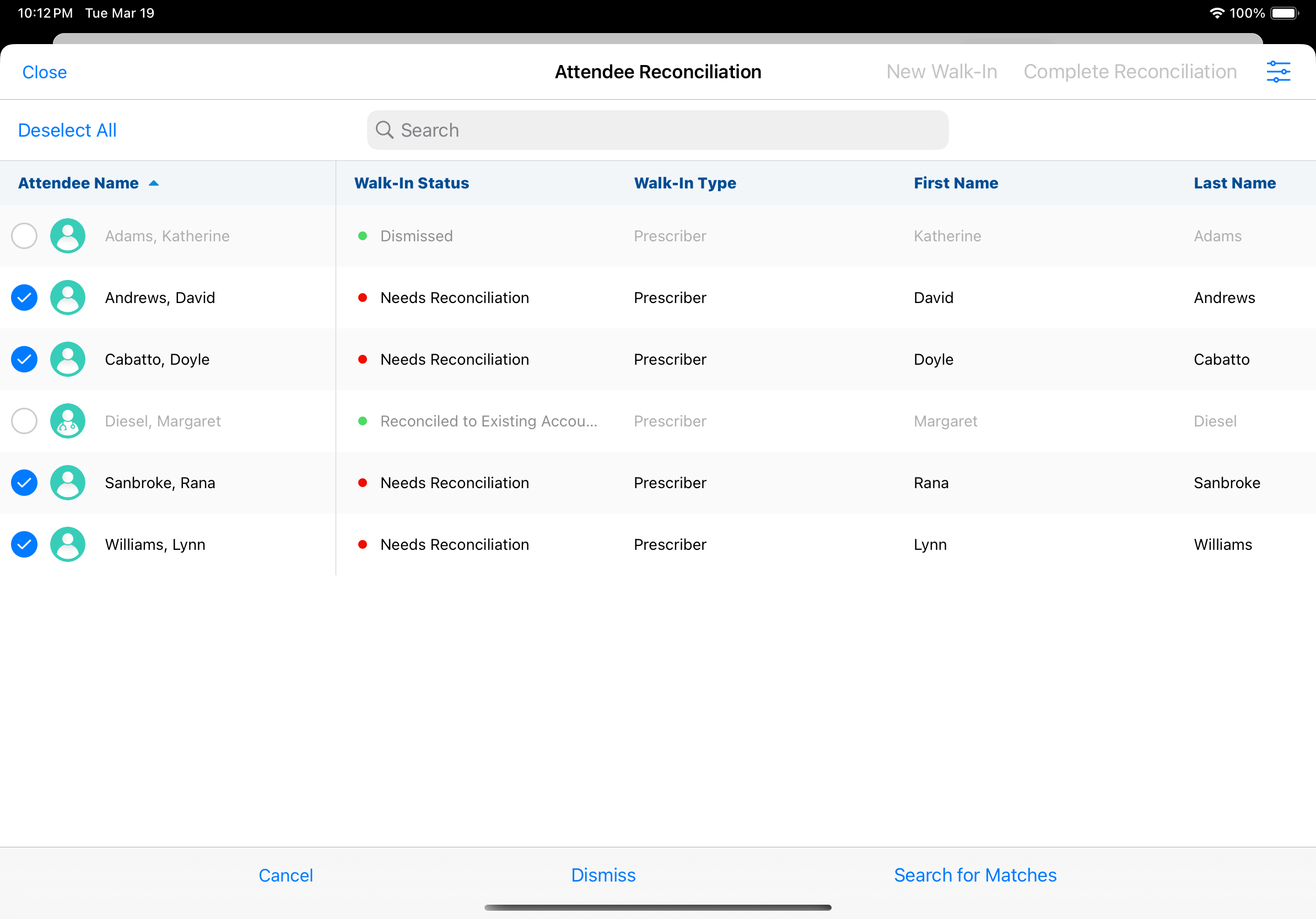
Task: Sort by First Name column header
Action: (x=956, y=183)
